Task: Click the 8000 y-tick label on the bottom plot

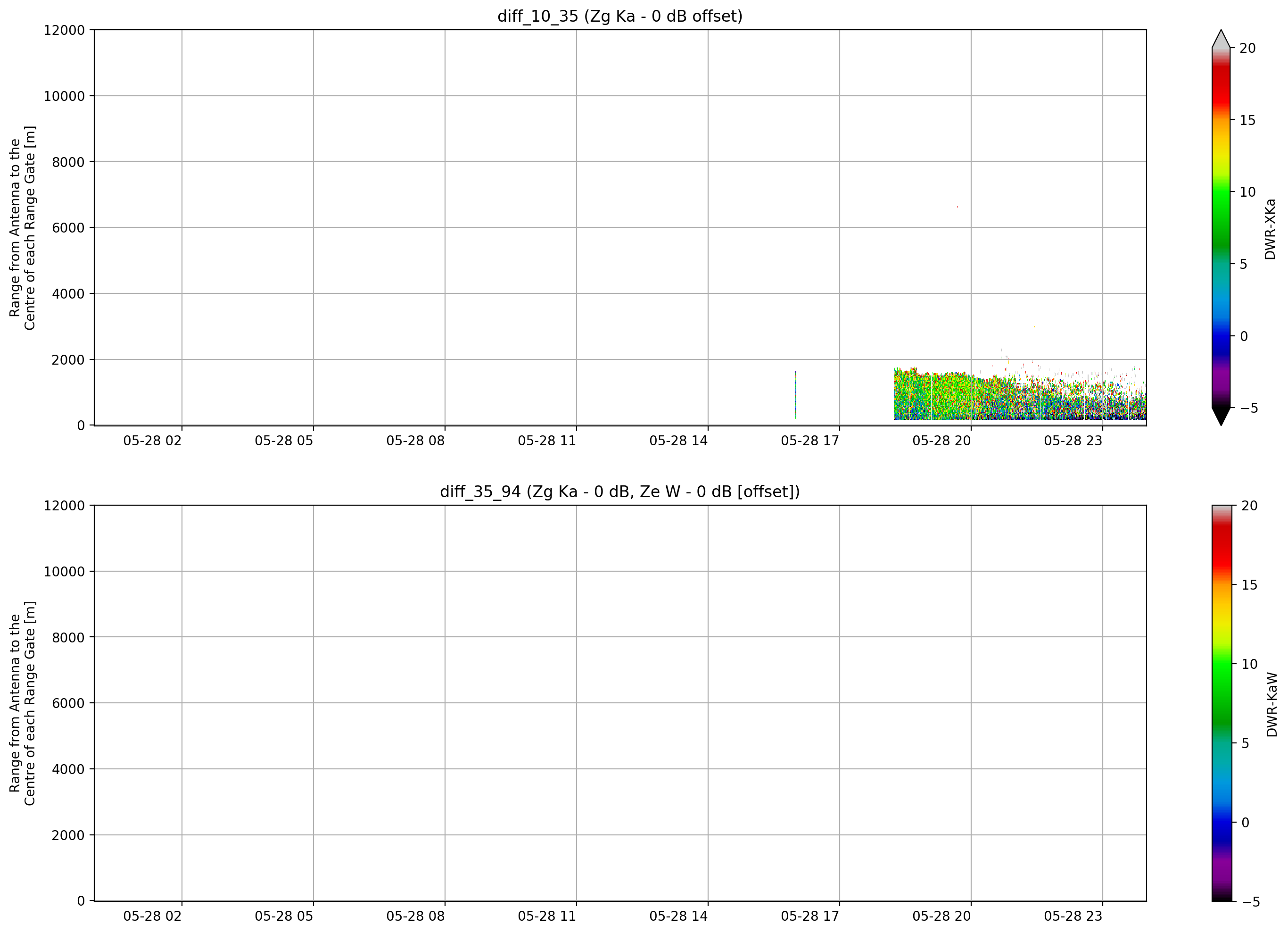Action: coord(68,638)
